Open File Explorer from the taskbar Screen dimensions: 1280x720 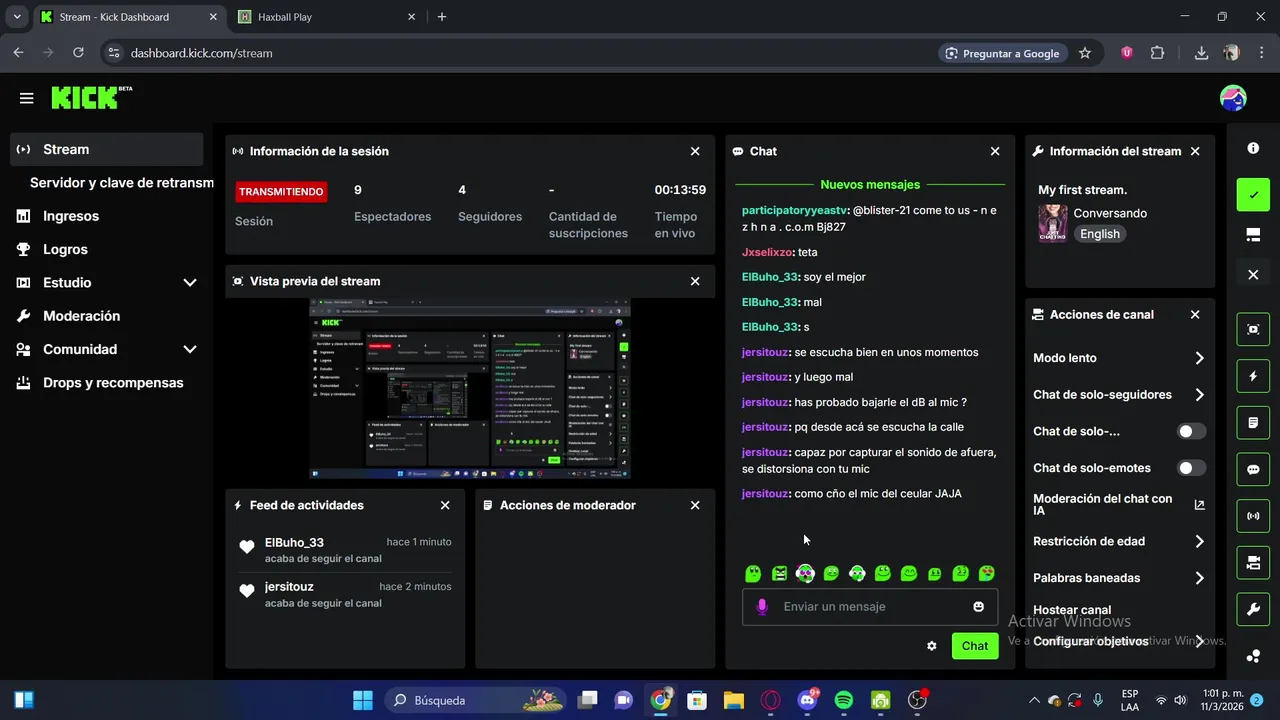coord(734,700)
